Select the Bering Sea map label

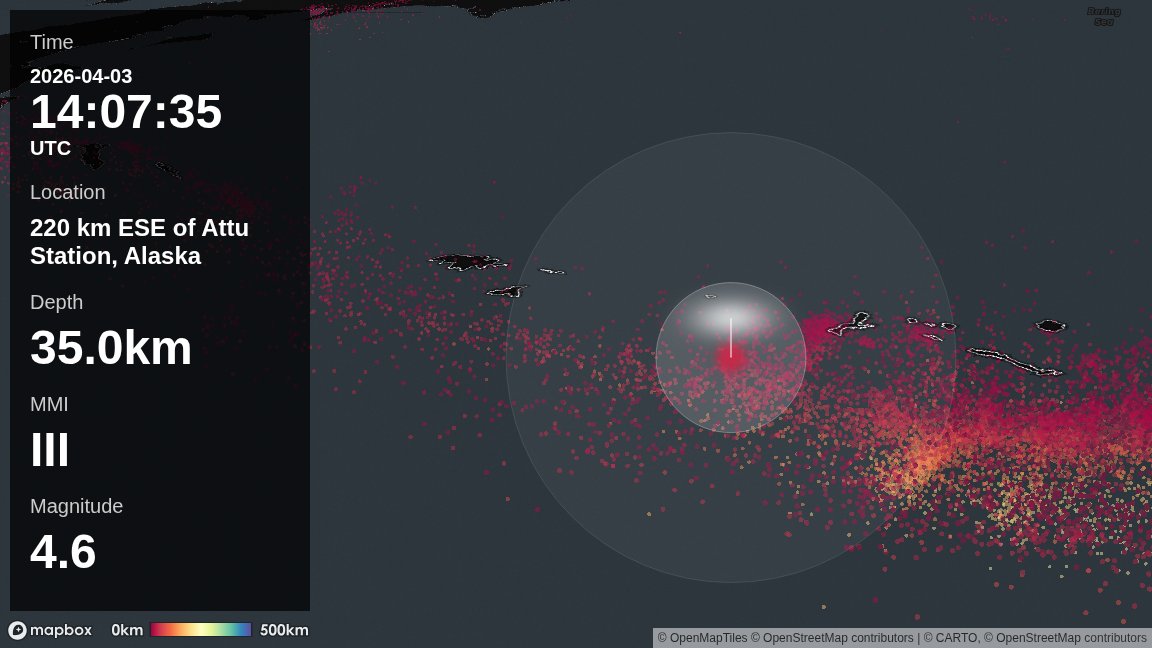1102,13
